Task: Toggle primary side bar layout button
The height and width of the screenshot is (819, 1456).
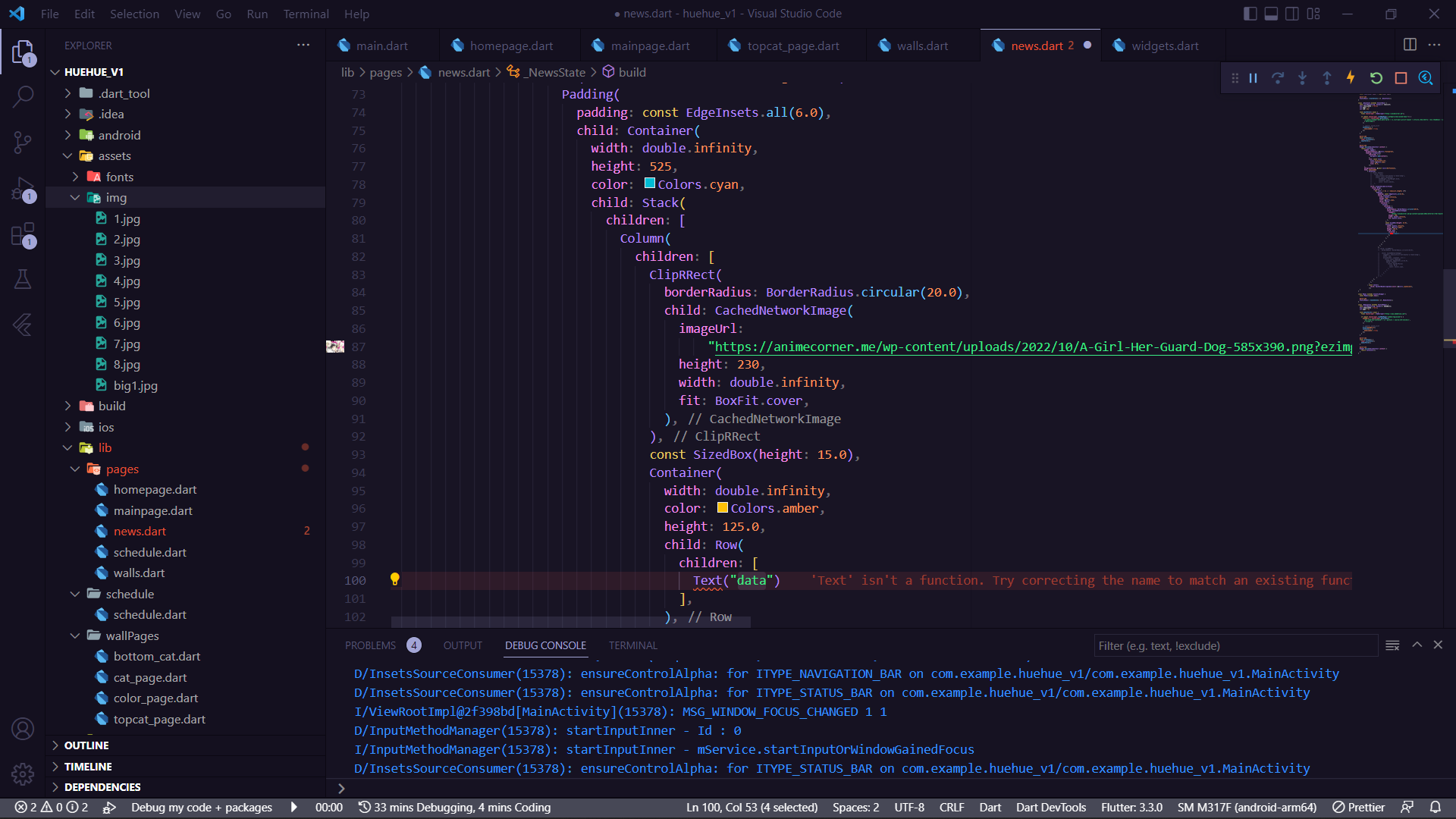Action: 1250,14
